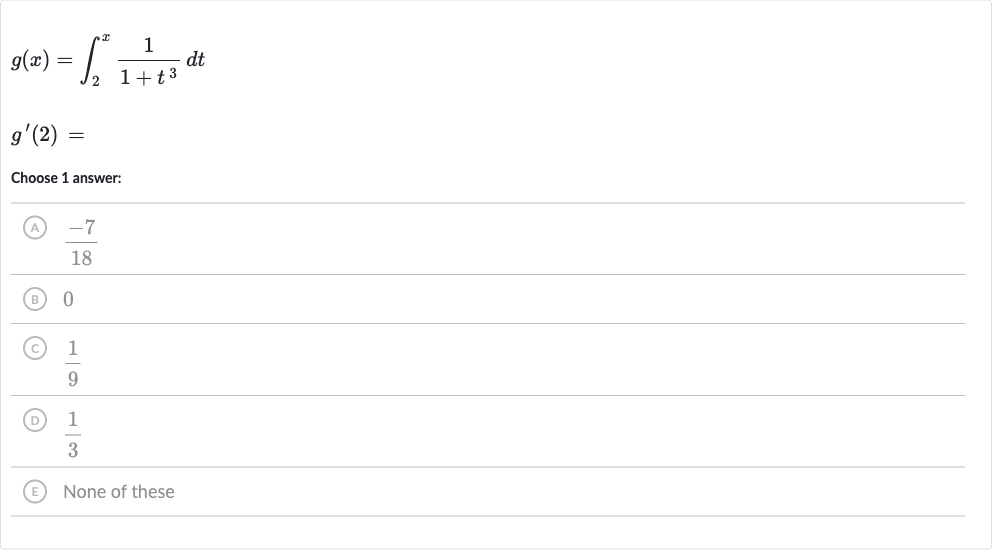Click the upper limit x of the integral
This screenshot has height=550, width=992.
(x=106, y=37)
